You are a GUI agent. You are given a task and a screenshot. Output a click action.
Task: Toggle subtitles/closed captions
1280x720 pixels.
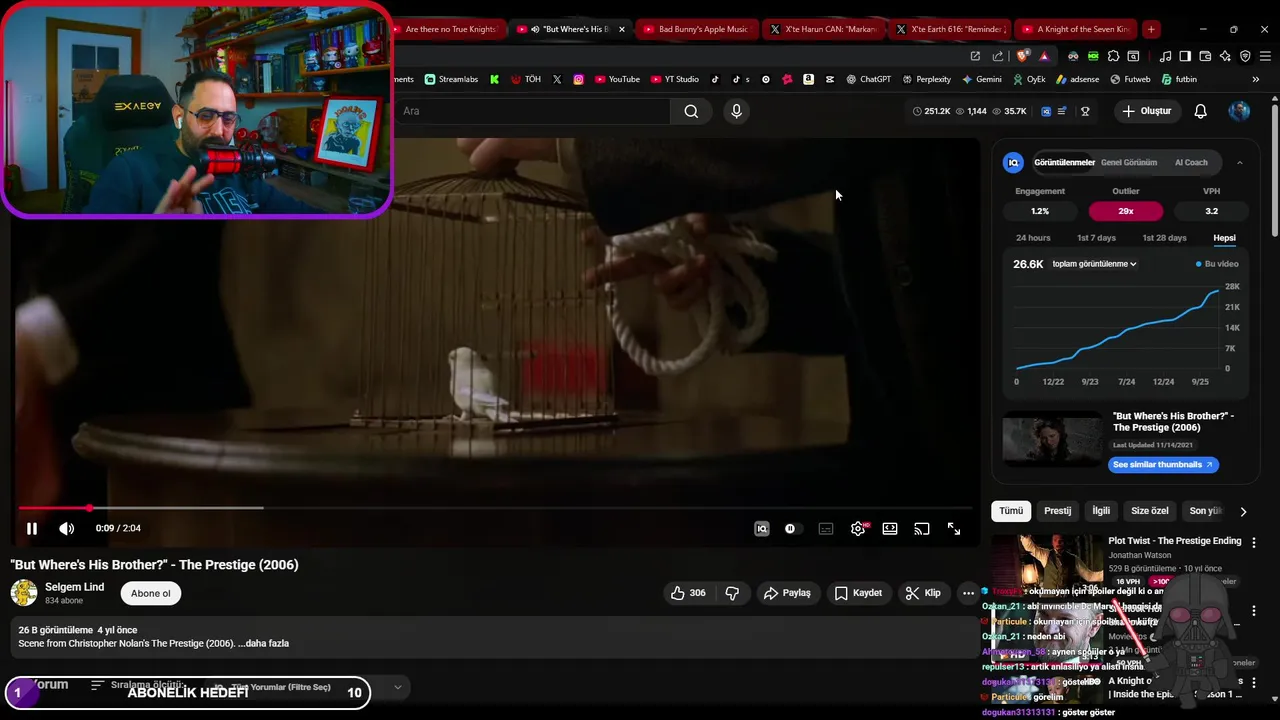[x=826, y=529]
